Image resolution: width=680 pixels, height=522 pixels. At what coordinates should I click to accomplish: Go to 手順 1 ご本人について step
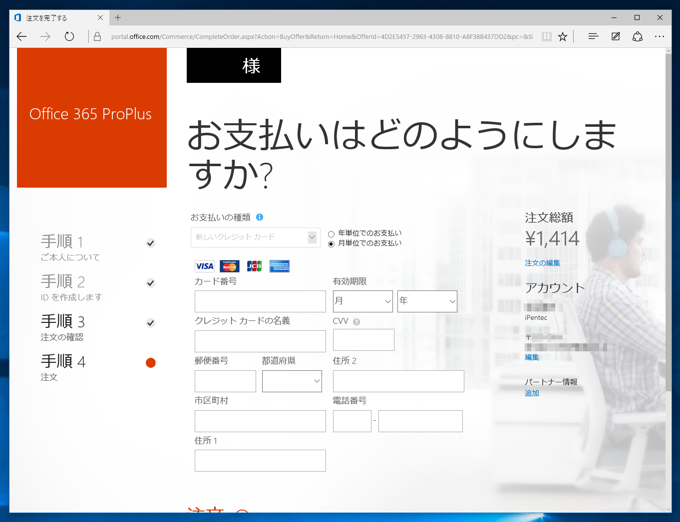(70, 248)
